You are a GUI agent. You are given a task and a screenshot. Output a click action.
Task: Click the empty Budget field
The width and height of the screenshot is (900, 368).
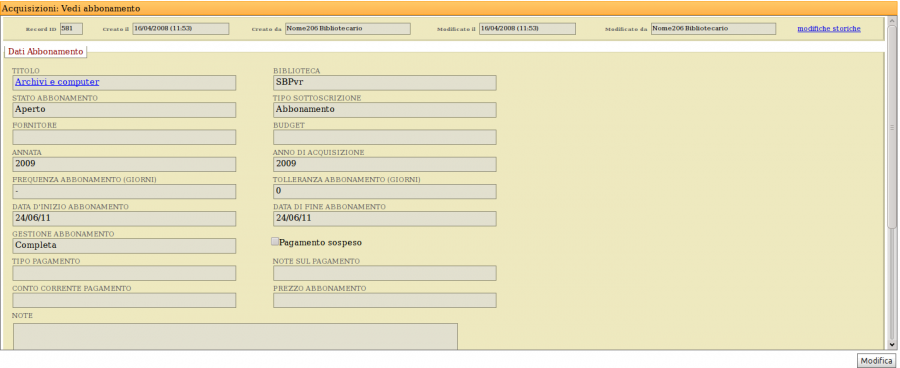click(x=385, y=137)
